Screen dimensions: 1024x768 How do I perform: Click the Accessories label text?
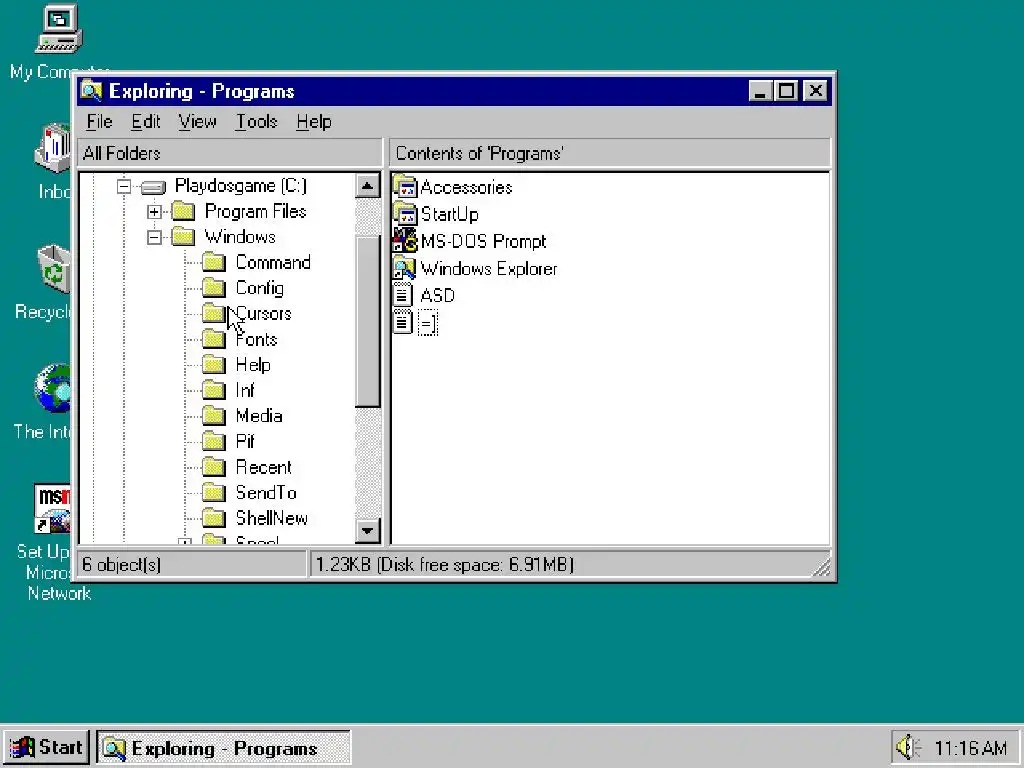[466, 187]
